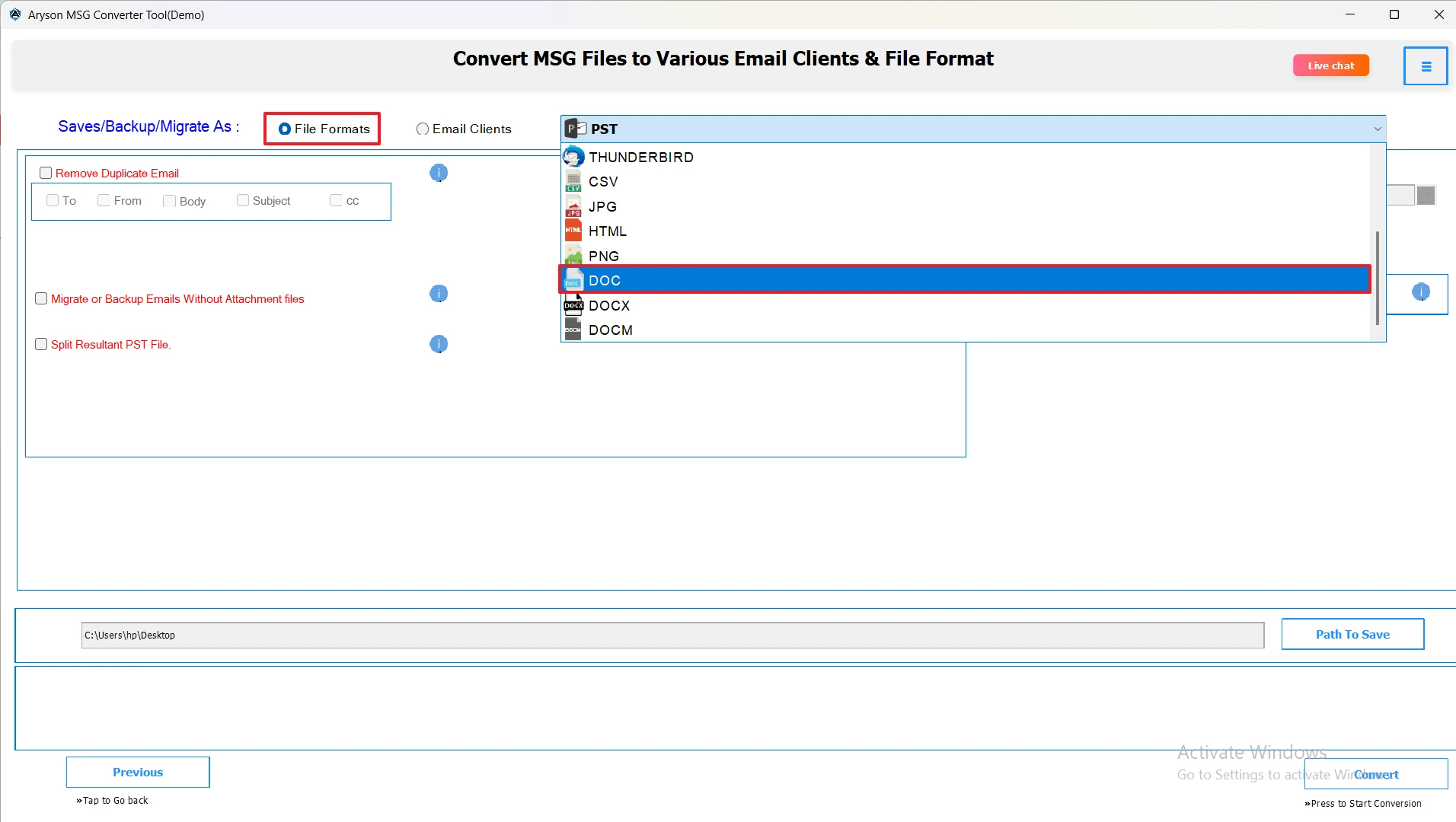Click the DOCM file icon
The image size is (1456, 822).
coord(573,330)
